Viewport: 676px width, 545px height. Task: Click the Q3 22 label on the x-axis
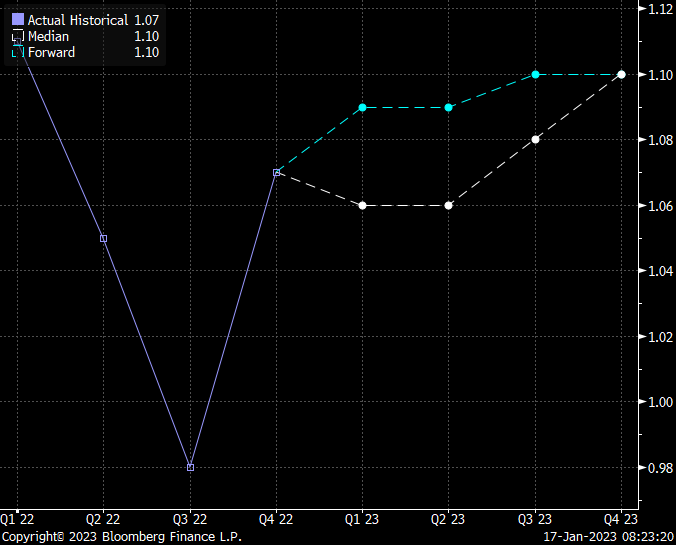(190, 519)
